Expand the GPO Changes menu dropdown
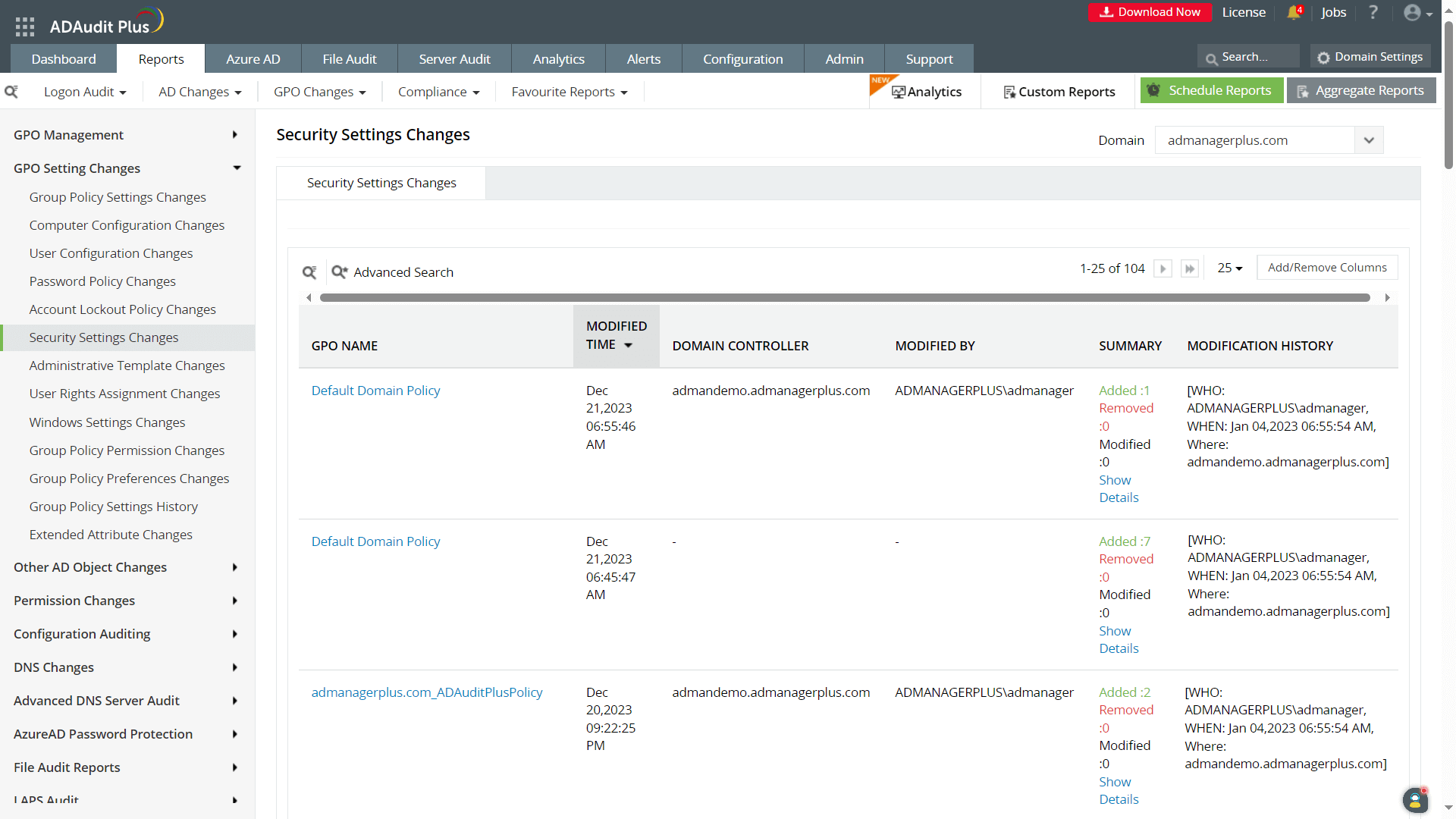The width and height of the screenshot is (1456, 819). 319,92
